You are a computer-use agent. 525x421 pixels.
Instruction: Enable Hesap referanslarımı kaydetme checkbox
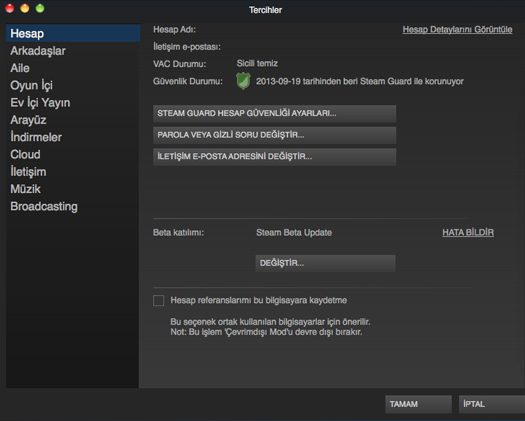point(158,300)
